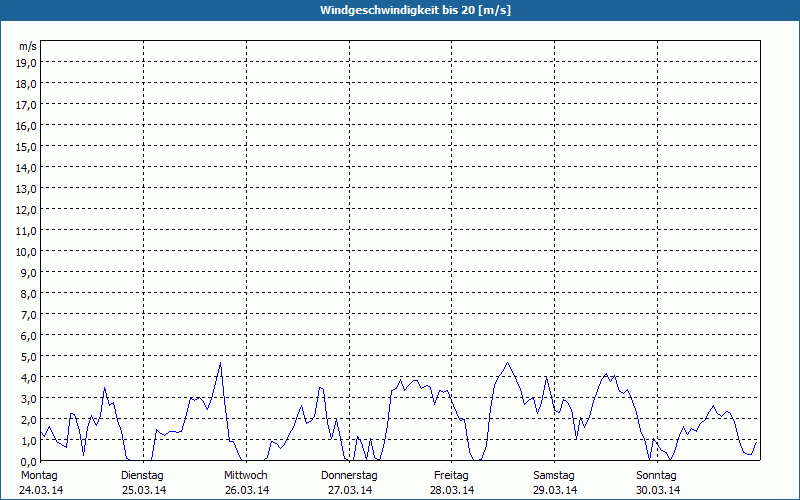The image size is (800, 500).
Task: Click the 10,0 y-axis value label
Action: click(27, 252)
